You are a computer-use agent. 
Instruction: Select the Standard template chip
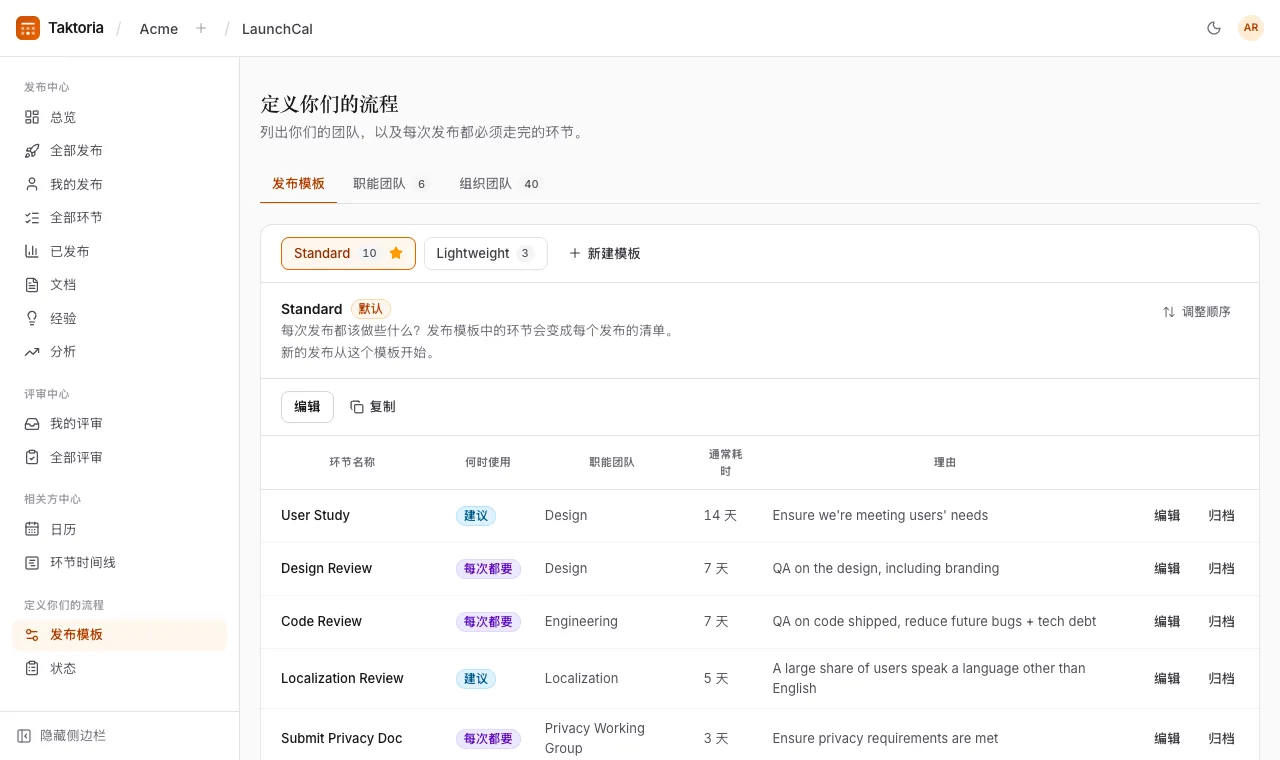coord(348,253)
